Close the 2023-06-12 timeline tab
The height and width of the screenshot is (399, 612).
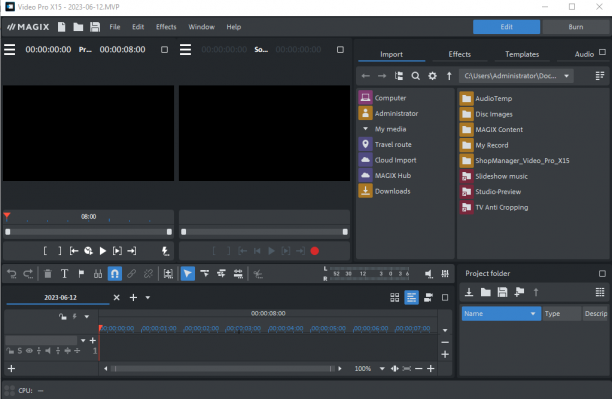click(x=116, y=297)
